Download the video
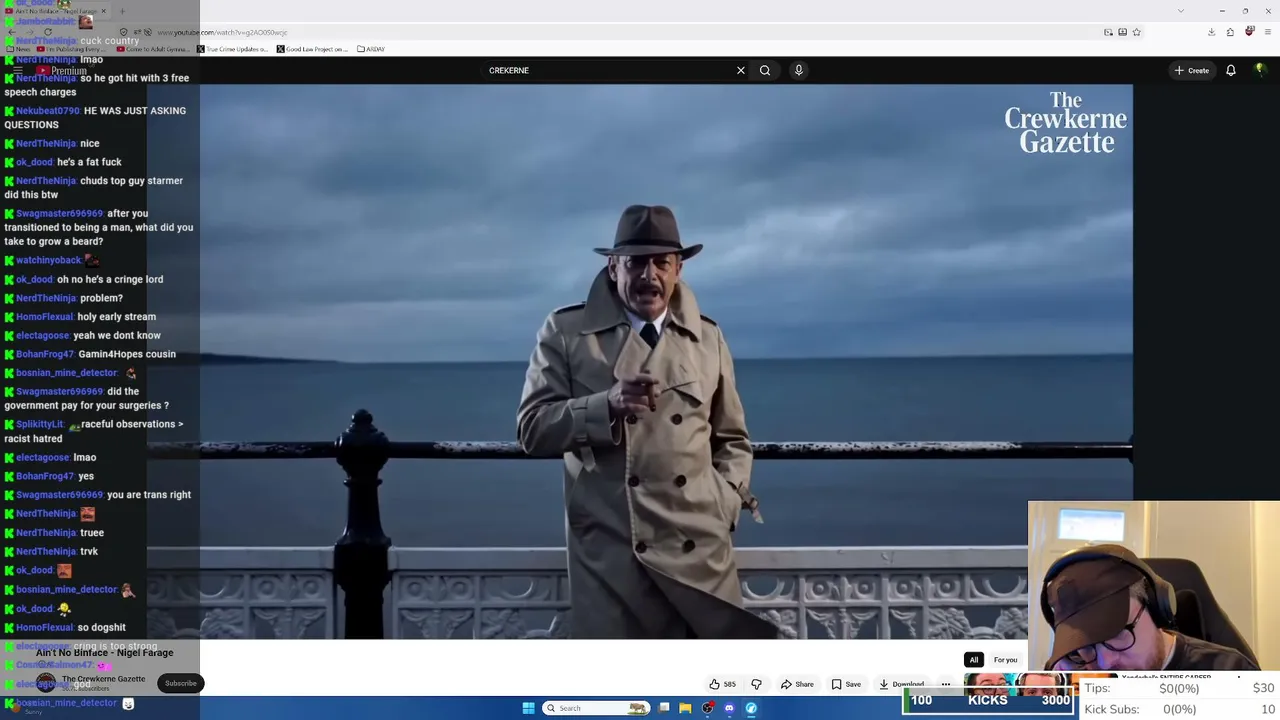This screenshot has width=1280, height=720. 901,684
